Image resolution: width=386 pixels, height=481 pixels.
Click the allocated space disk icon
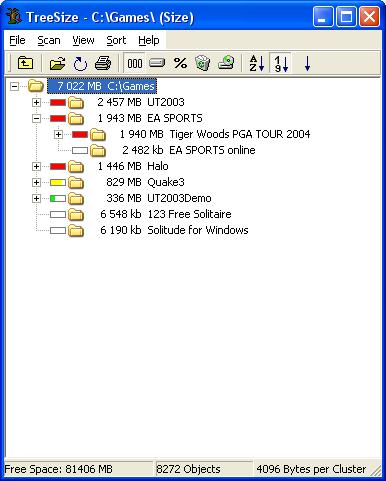coord(157,63)
